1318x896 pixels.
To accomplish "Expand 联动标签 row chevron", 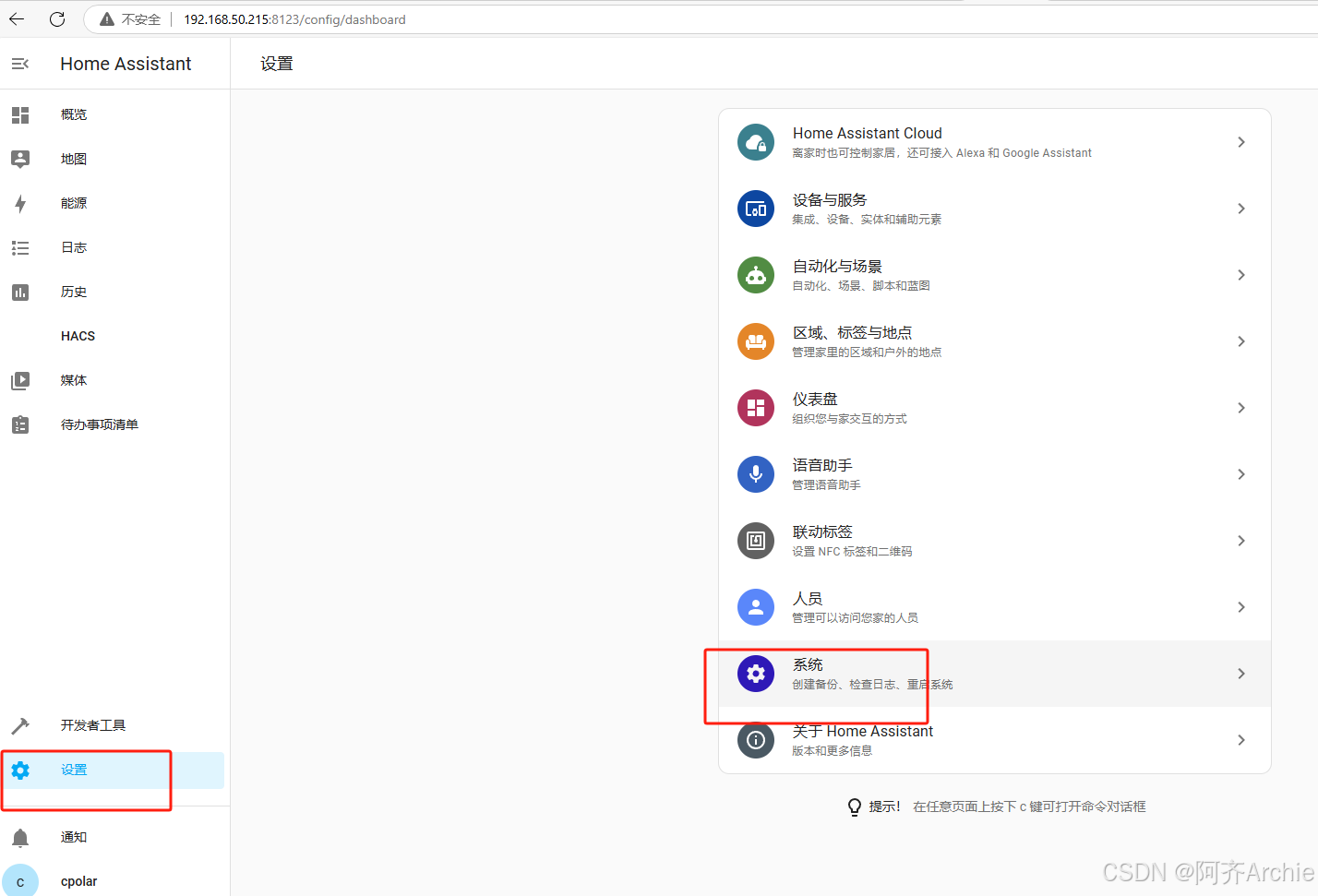I will click(x=1241, y=541).
